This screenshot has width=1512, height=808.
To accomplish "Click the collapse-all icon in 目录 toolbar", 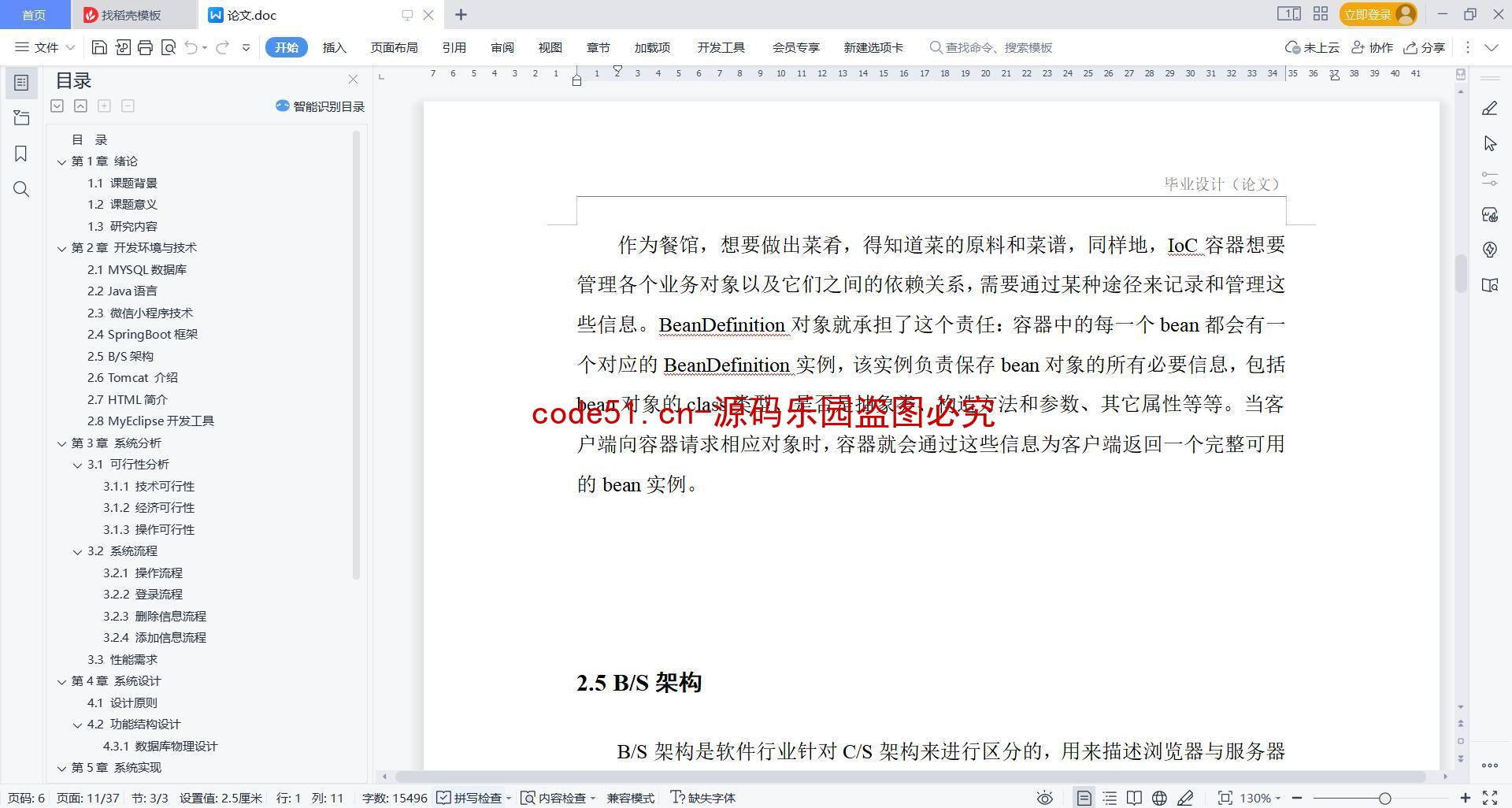I will (x=80, y=106).
